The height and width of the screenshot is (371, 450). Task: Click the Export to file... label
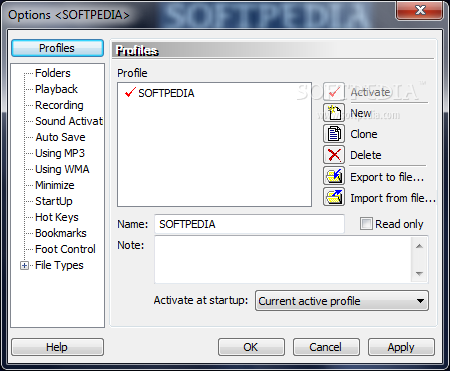(387, 177)
